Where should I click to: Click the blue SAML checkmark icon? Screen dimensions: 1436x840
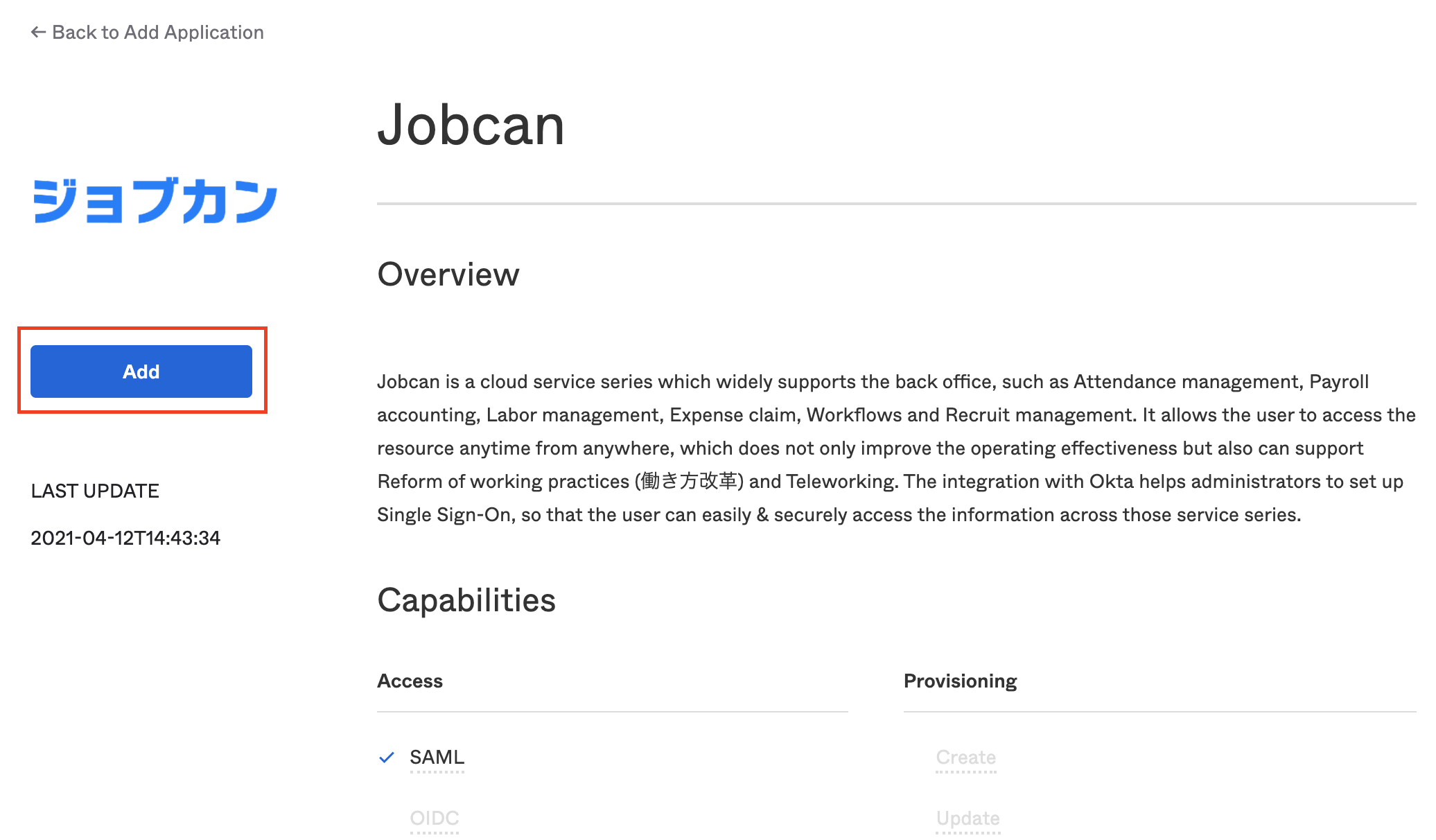[387, 757]
